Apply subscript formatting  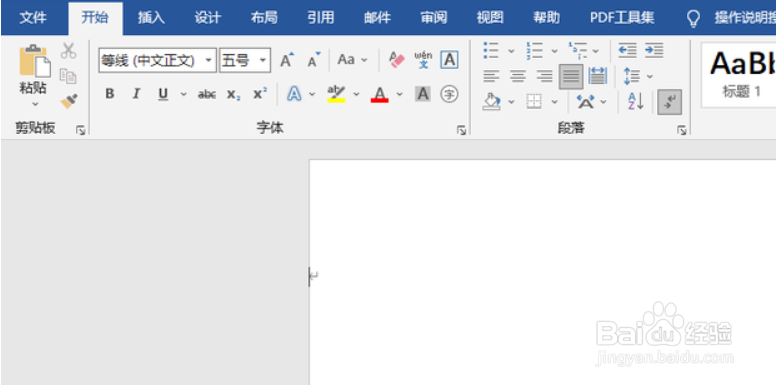tap(233, 94)
